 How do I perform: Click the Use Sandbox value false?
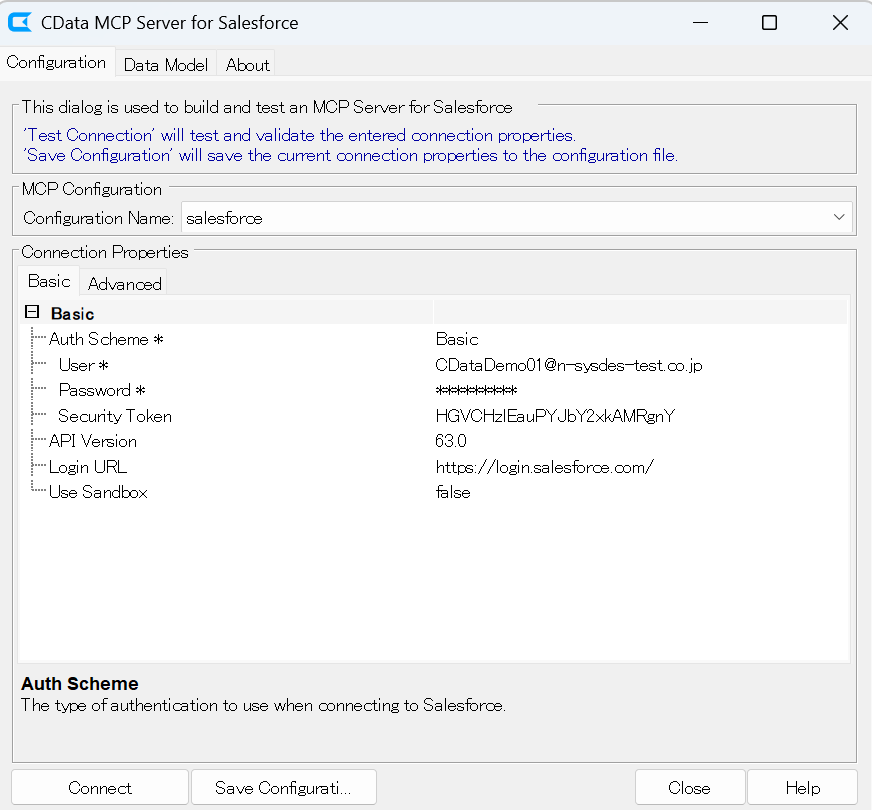[x=453, y=492]
